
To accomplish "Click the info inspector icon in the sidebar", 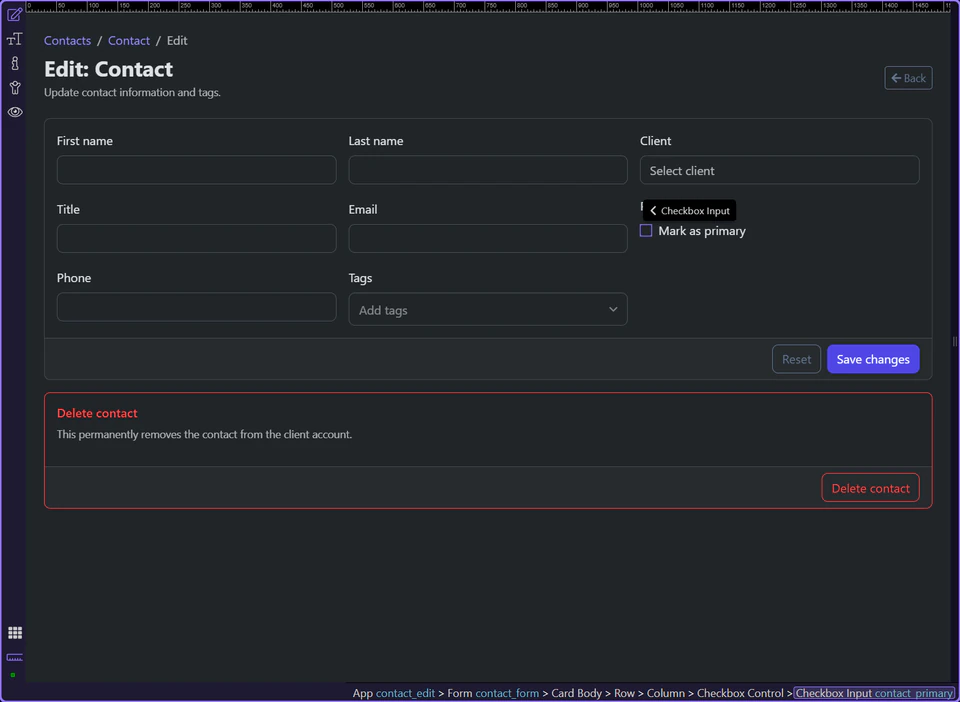I will pyautogui.click(x=14, y=62).
